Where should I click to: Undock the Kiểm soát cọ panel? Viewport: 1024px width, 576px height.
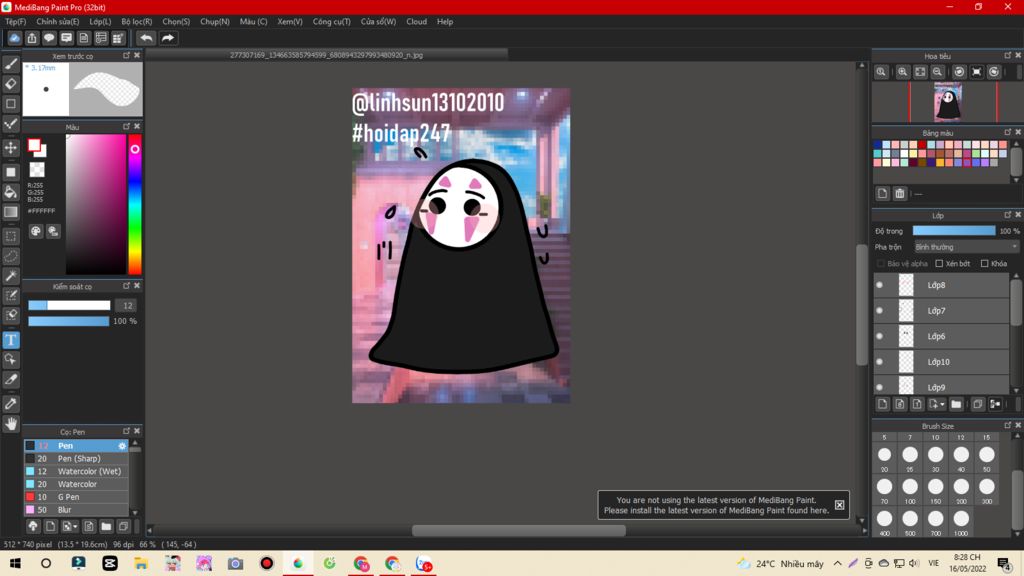(x=126, y=286)
